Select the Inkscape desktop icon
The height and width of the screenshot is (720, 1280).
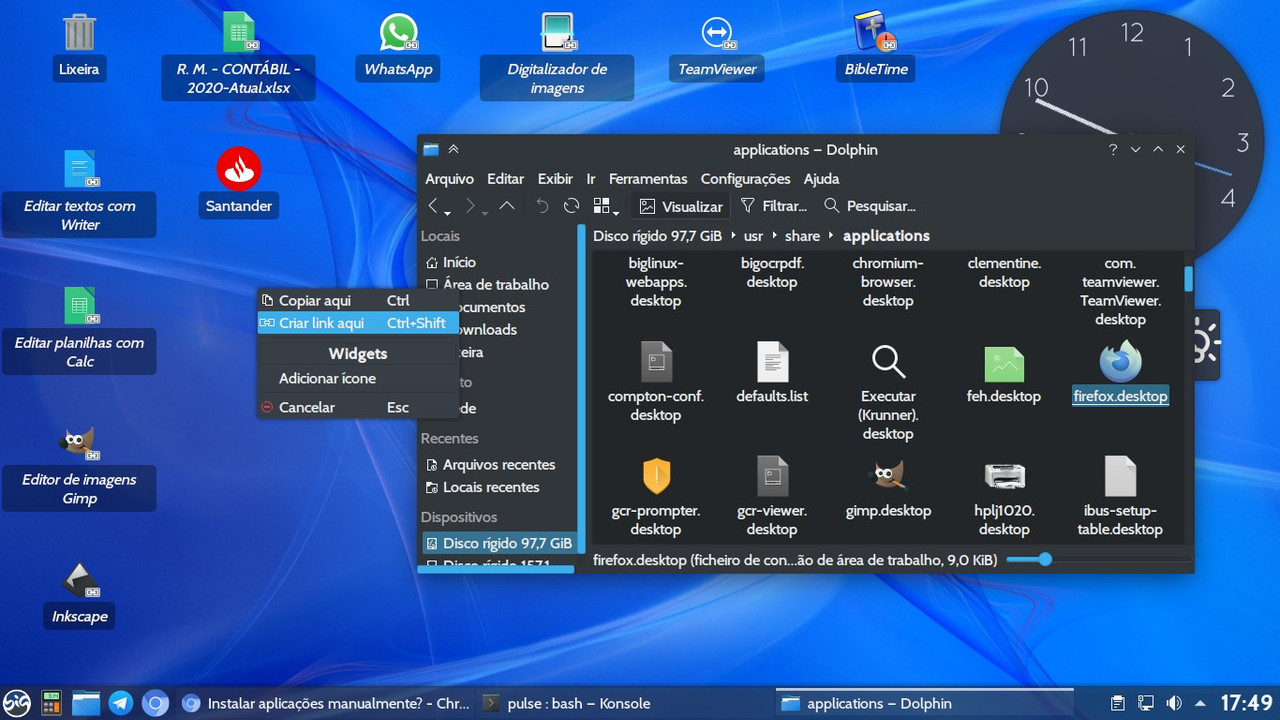coord(79,594)
